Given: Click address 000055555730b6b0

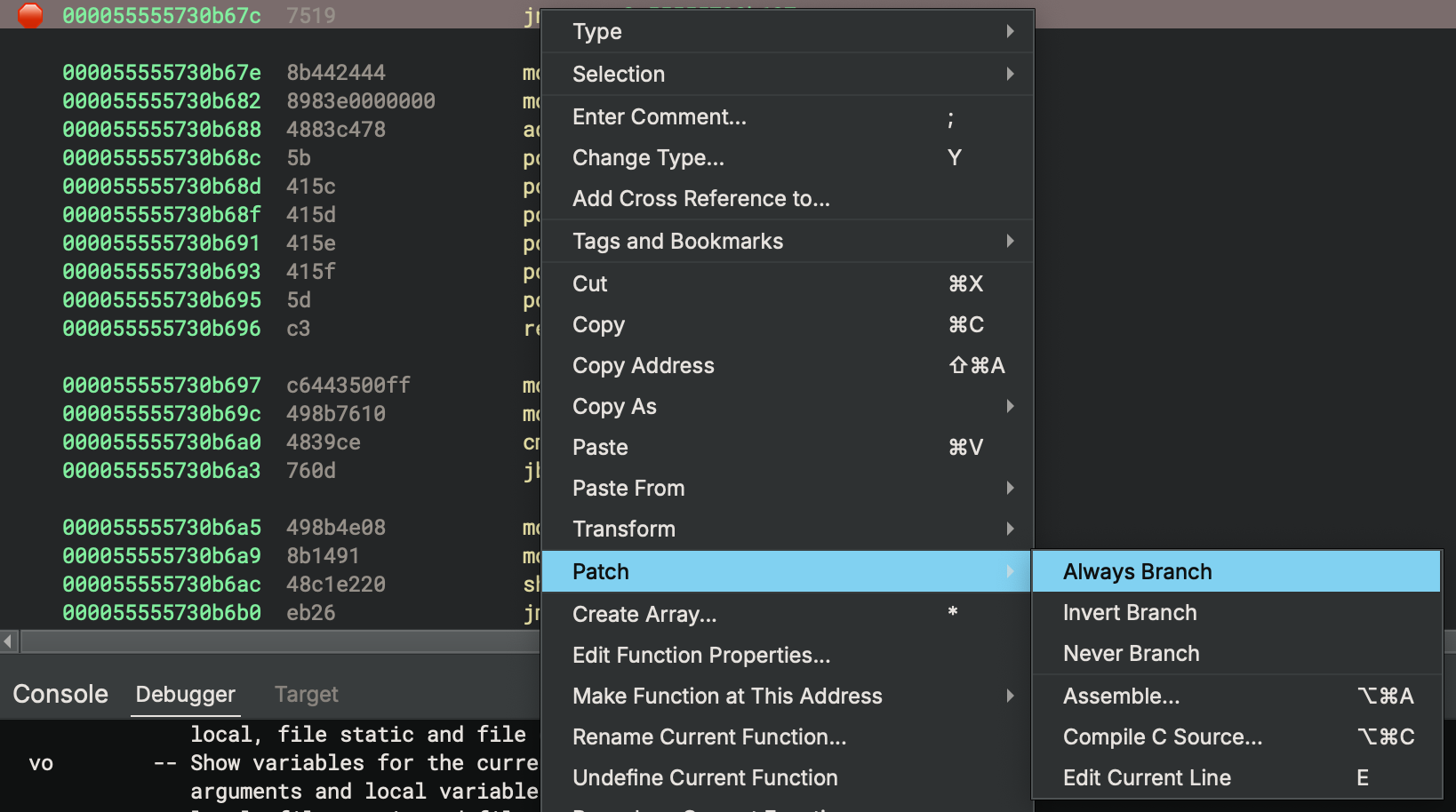Looking at the screenshot, I should [x=162, y=613].
